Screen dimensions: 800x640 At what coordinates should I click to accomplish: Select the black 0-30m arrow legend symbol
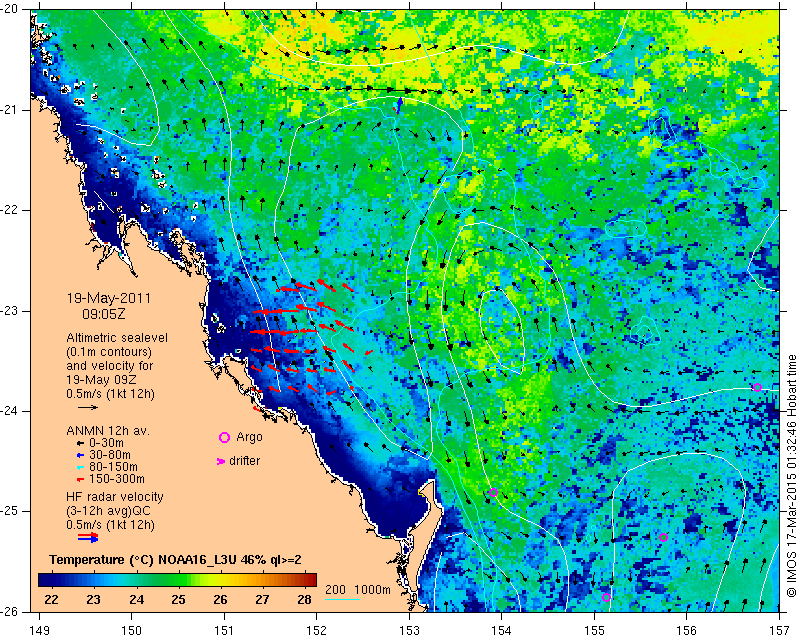[80, 443]
